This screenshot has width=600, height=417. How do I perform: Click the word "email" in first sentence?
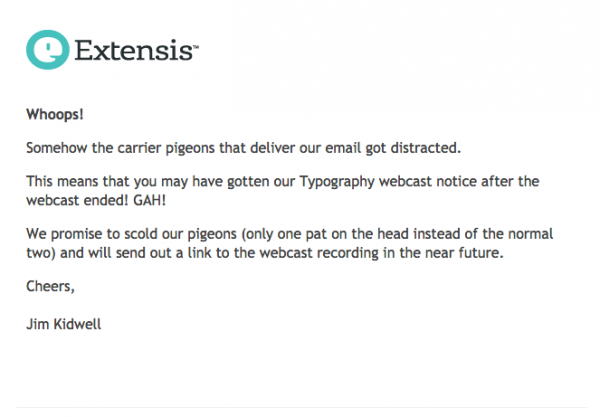point(329,148)
